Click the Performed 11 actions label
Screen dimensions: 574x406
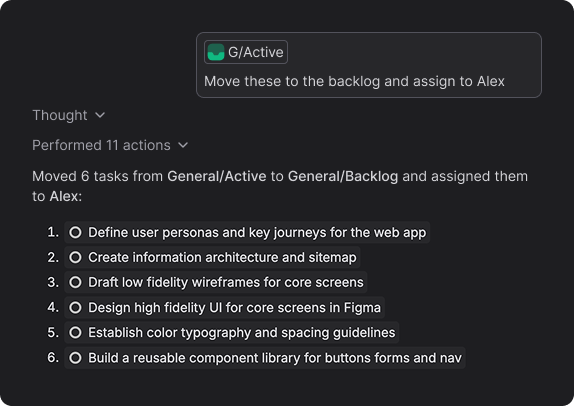tap(101, 145)
